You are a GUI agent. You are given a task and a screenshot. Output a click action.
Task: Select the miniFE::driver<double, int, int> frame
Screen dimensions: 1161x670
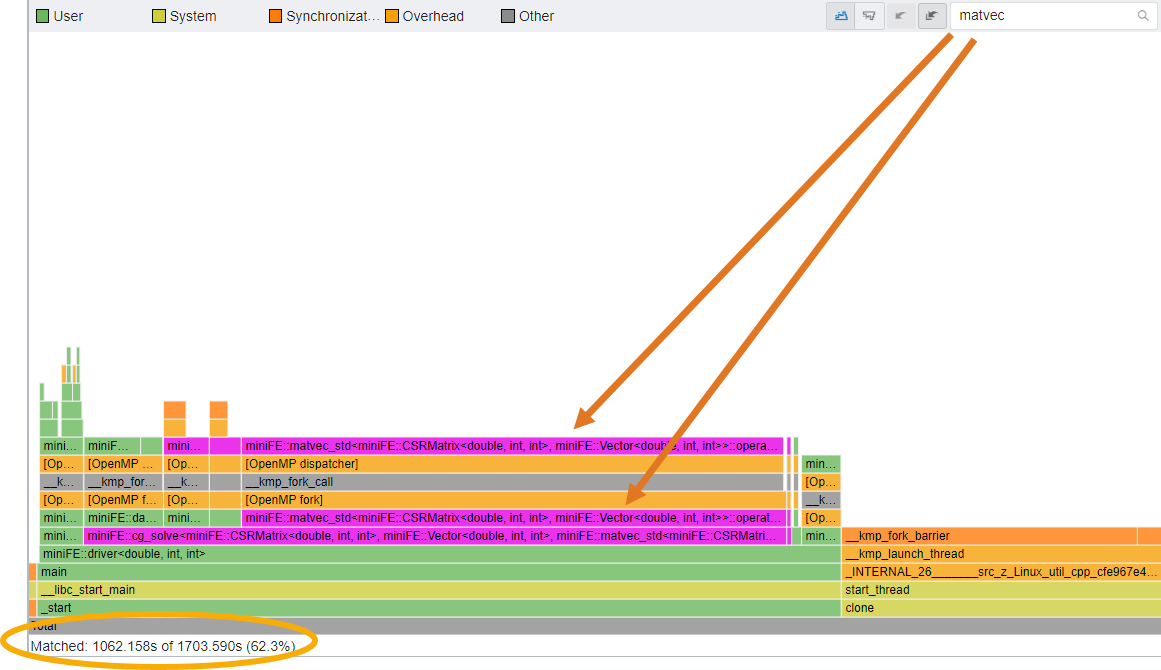click(440, 554)
